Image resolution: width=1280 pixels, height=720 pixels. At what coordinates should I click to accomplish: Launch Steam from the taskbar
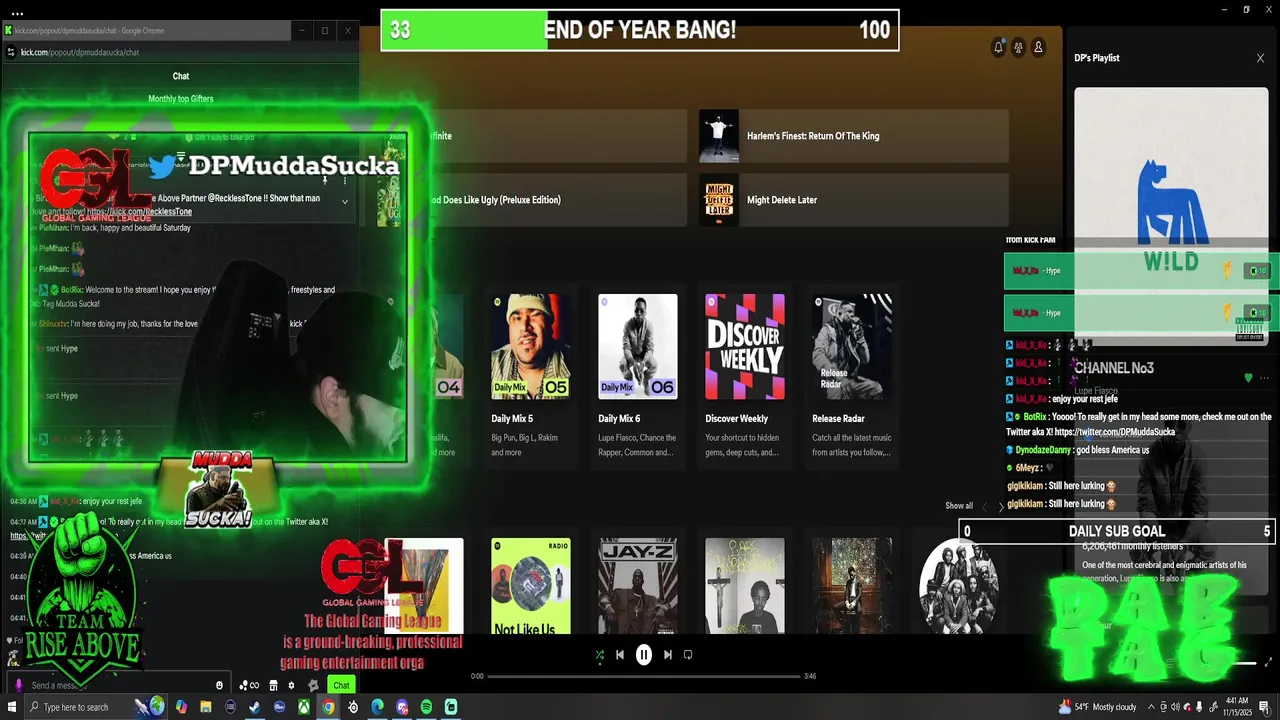(x=255, y=707)
